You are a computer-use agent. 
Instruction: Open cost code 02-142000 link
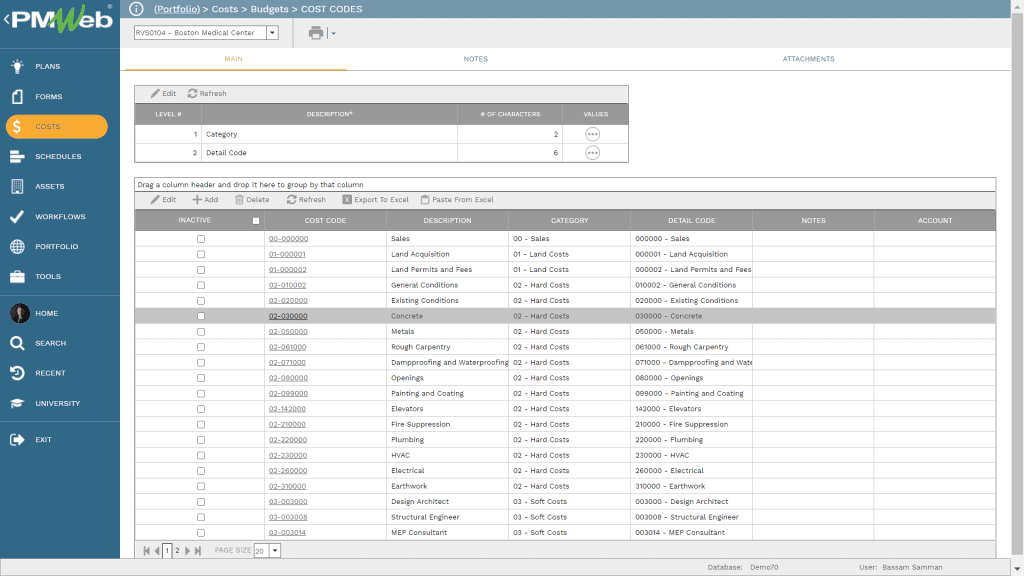click(x=287, y=409)
